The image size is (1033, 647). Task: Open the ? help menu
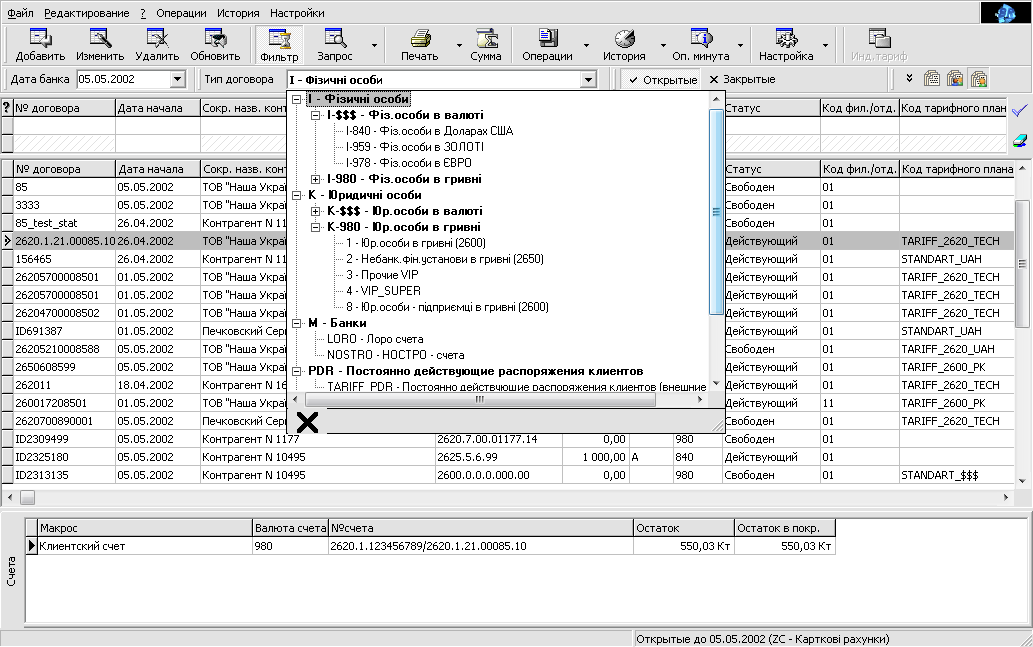[143, 13]
